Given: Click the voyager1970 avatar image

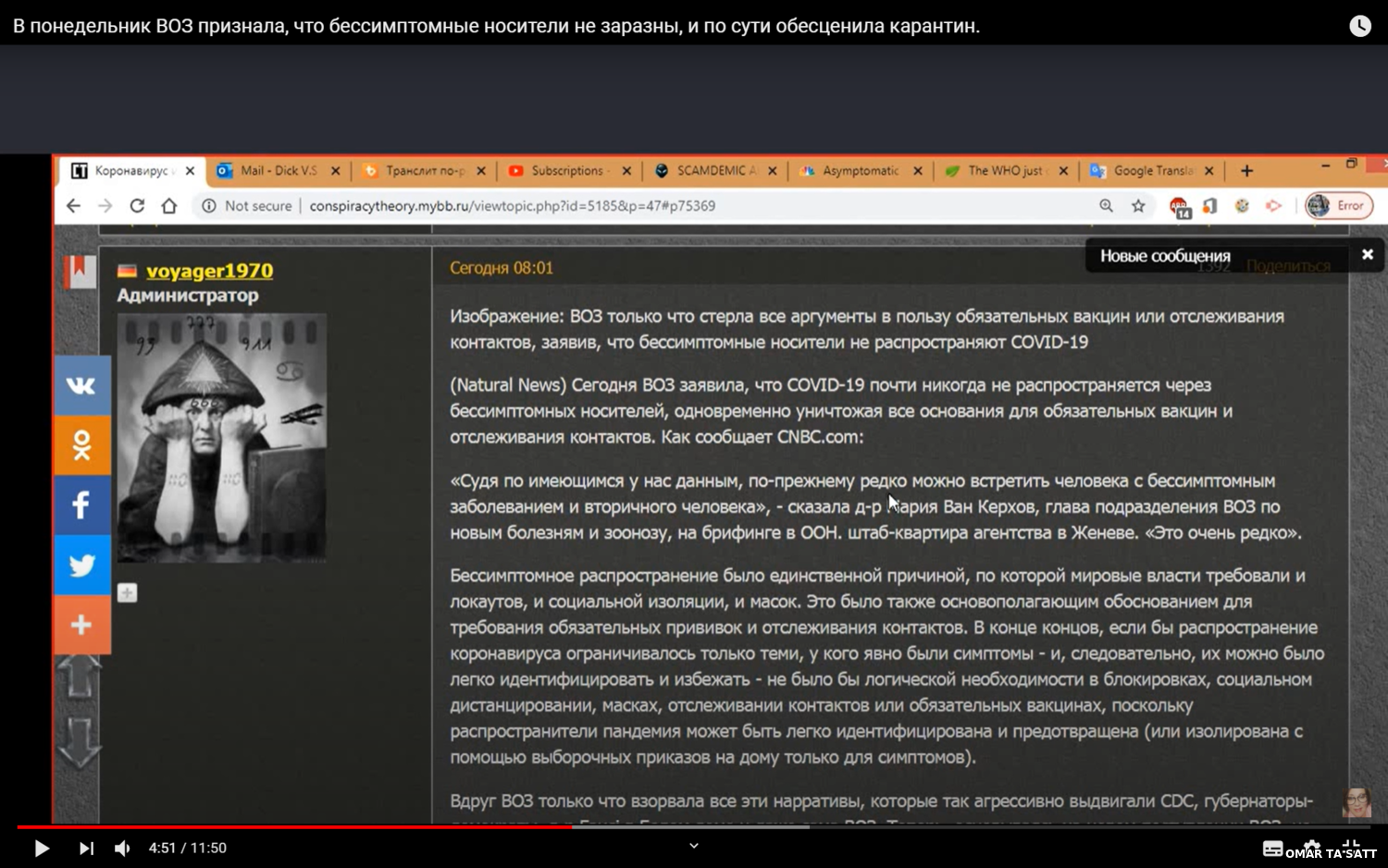Looking at the screenshot, I should 222,438.
